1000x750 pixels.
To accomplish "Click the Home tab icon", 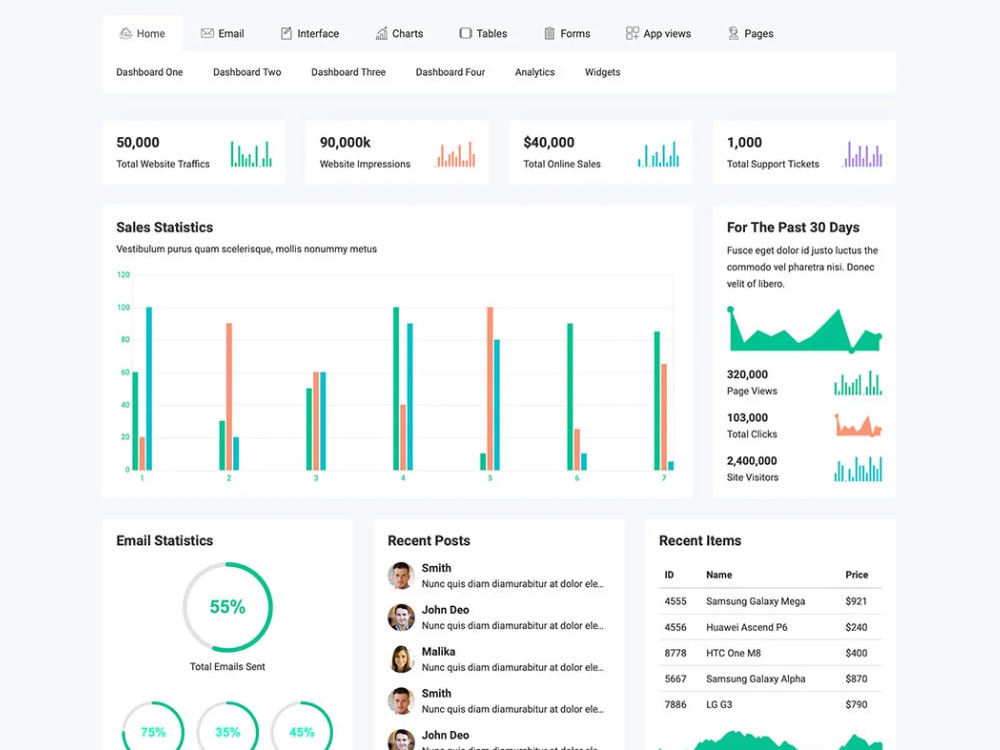I will pos(126,33).
